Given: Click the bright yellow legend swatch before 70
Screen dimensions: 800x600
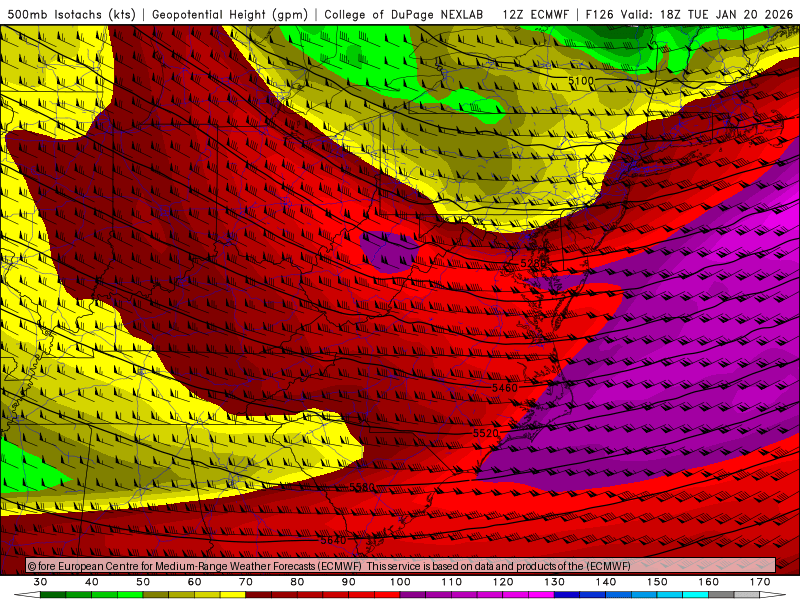Looking at the screenshot, I should point(233,595).
